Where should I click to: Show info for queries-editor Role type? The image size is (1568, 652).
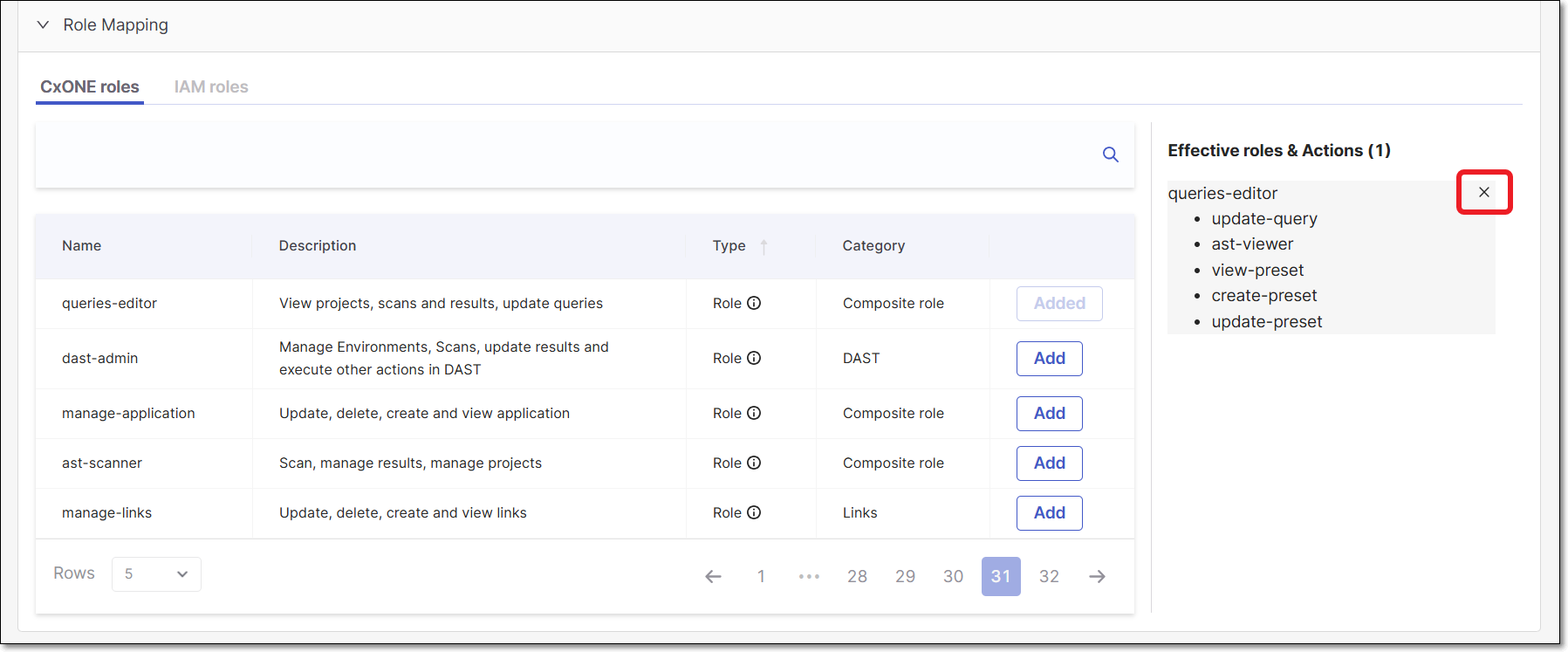click(x=754, y=303)
